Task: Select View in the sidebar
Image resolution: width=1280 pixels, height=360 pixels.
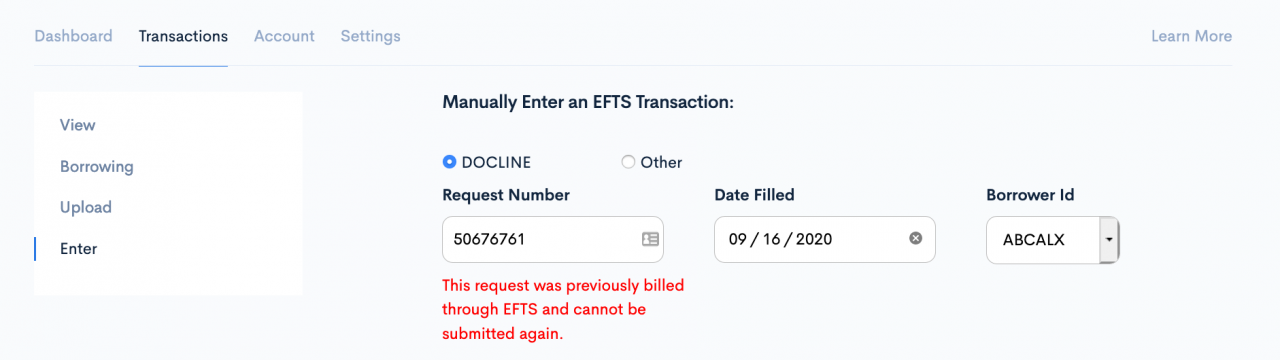Action: pos(78,125)
